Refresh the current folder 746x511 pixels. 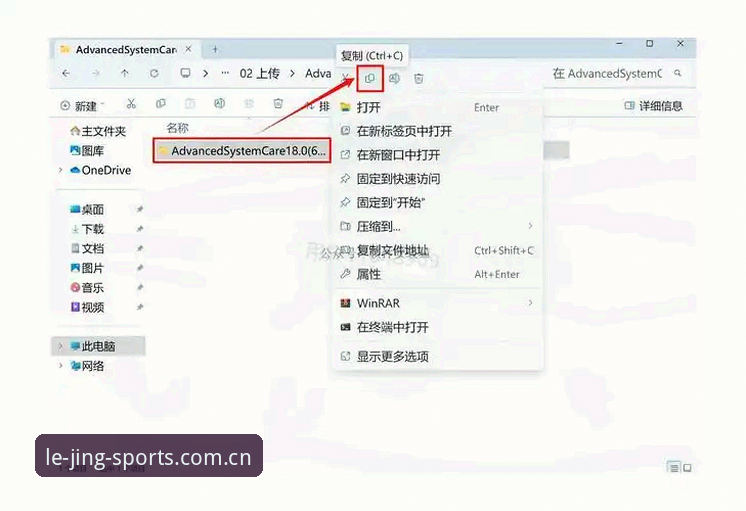tap(154, 73)
